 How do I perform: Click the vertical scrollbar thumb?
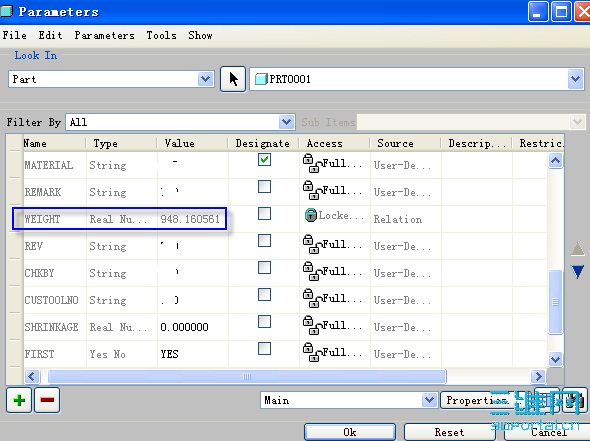pyautogui.click(x=555, y=302)
